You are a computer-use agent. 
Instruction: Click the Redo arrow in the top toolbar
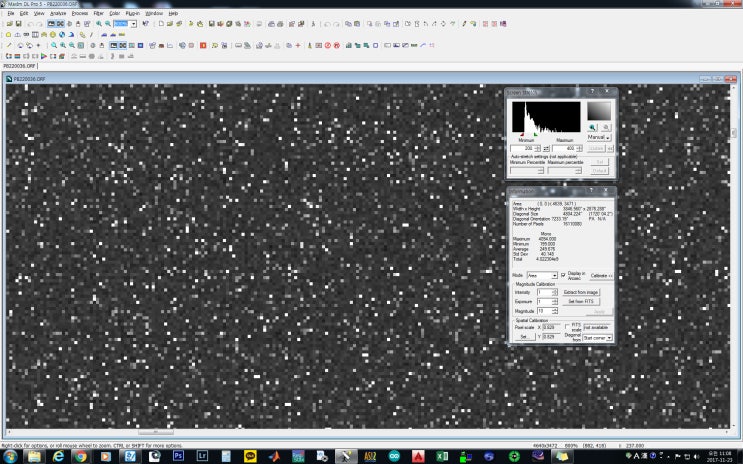click(39, 24)
